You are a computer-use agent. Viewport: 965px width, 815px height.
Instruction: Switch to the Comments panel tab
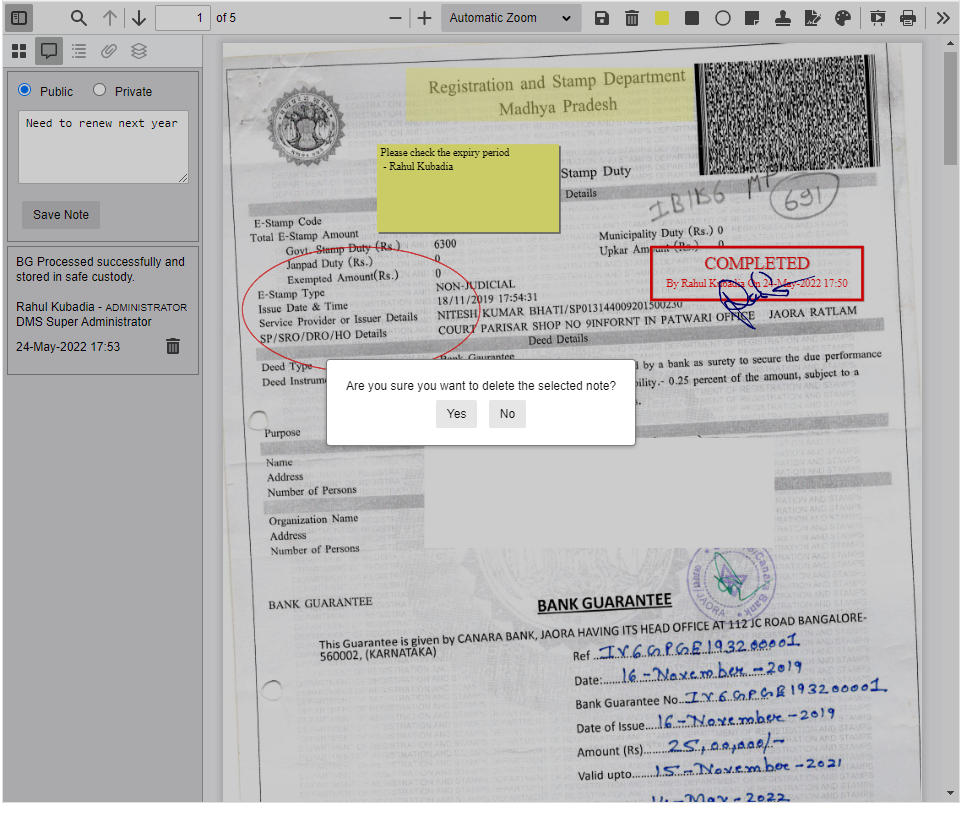[48, 51]
